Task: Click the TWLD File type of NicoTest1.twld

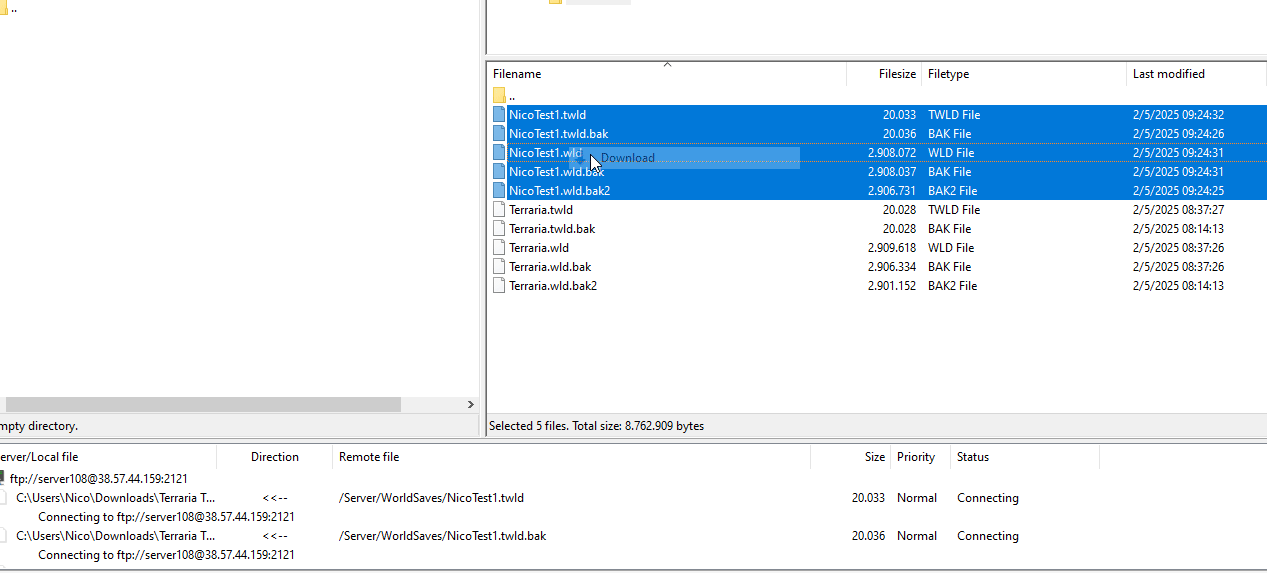Action: click(954, 115)
